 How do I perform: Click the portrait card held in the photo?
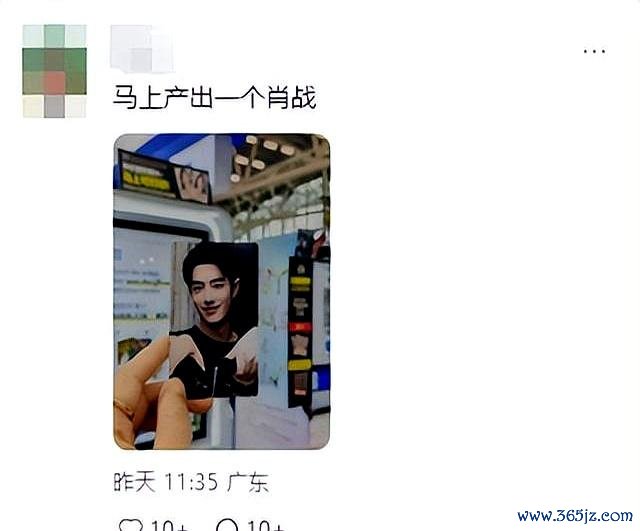(x=214, y=320)
